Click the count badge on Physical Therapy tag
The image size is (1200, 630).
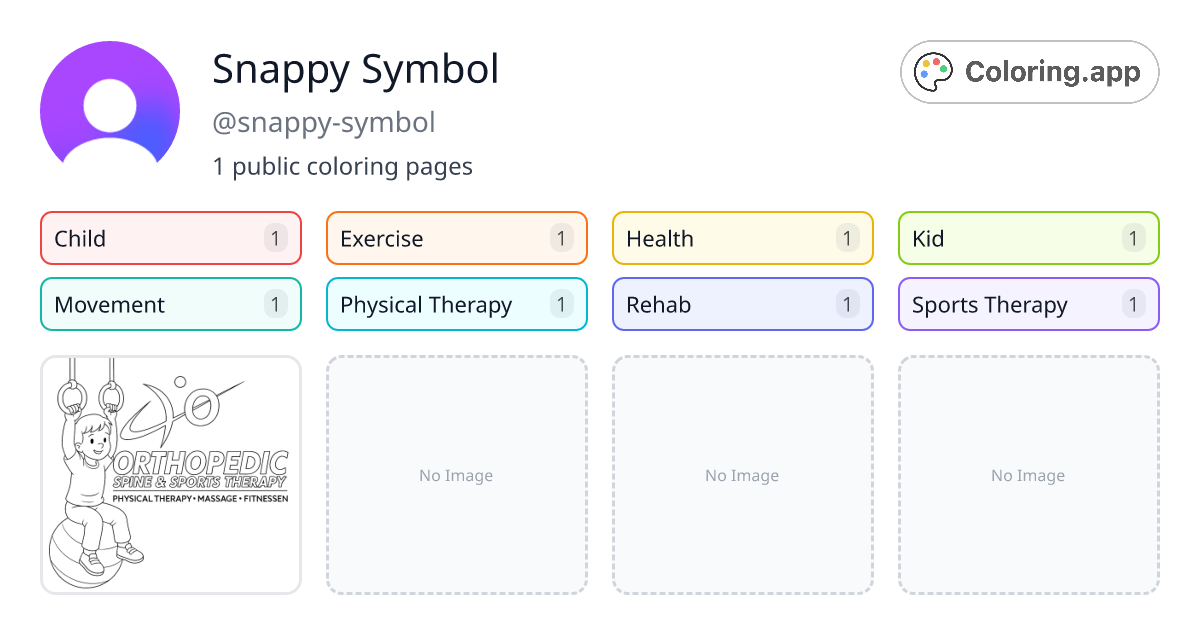[561, 304]
